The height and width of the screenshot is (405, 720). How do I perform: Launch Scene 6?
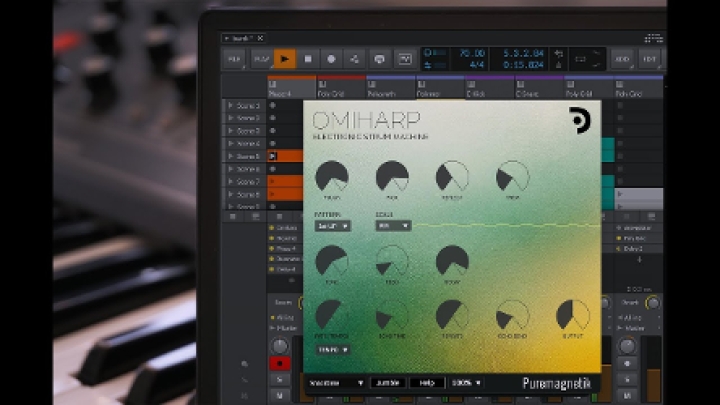(231, 169)
